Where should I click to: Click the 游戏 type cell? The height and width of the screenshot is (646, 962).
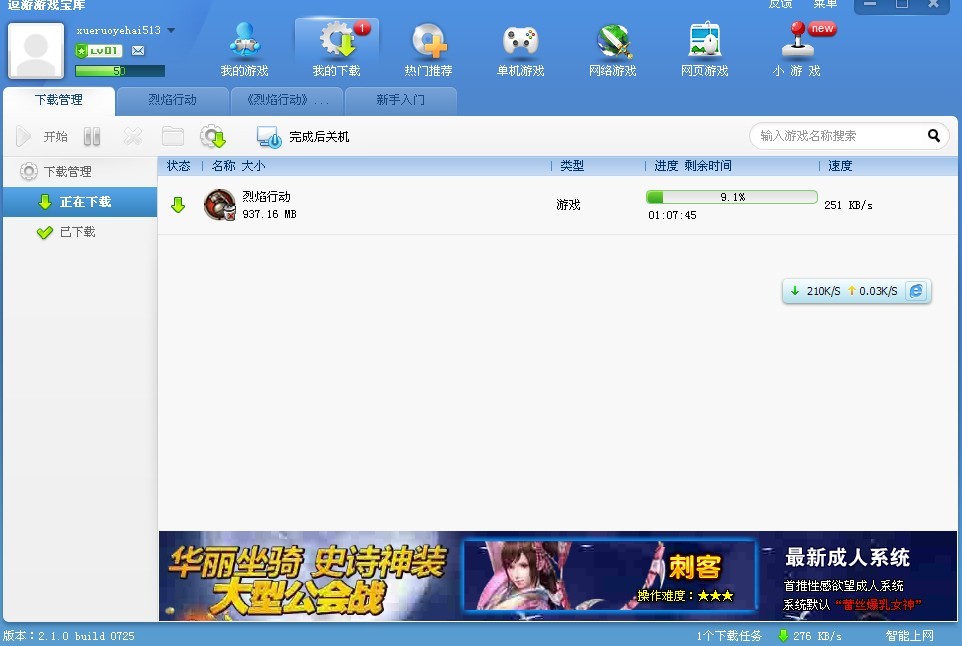pos(568,205)
